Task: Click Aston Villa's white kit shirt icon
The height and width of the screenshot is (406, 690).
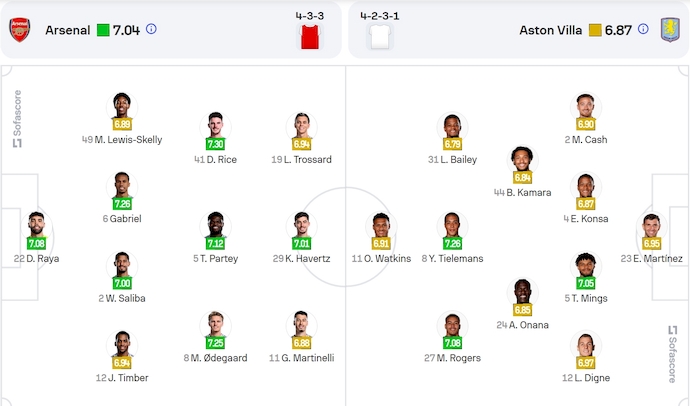Action: click(x=379, y=37)
